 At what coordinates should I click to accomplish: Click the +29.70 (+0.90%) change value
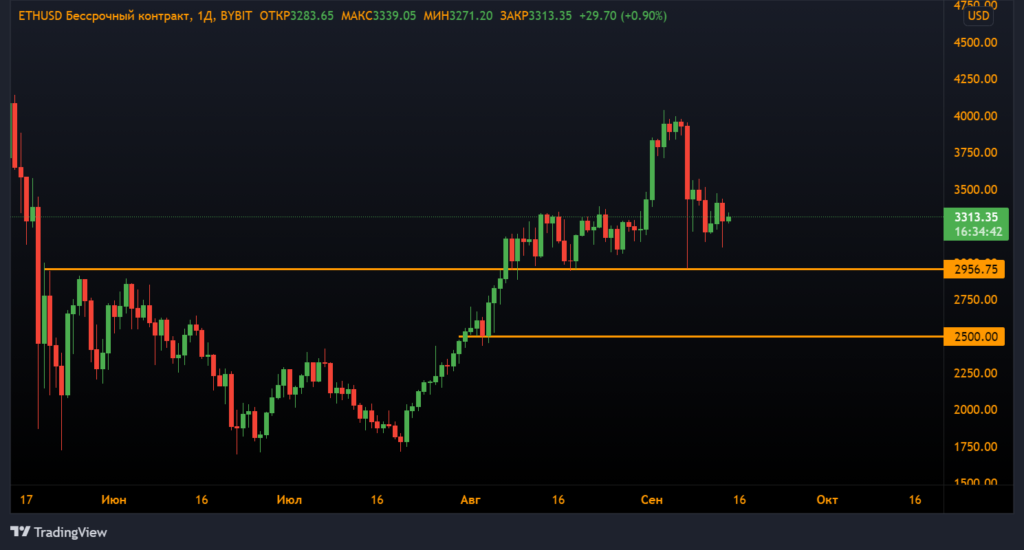[x=628, y=17]
